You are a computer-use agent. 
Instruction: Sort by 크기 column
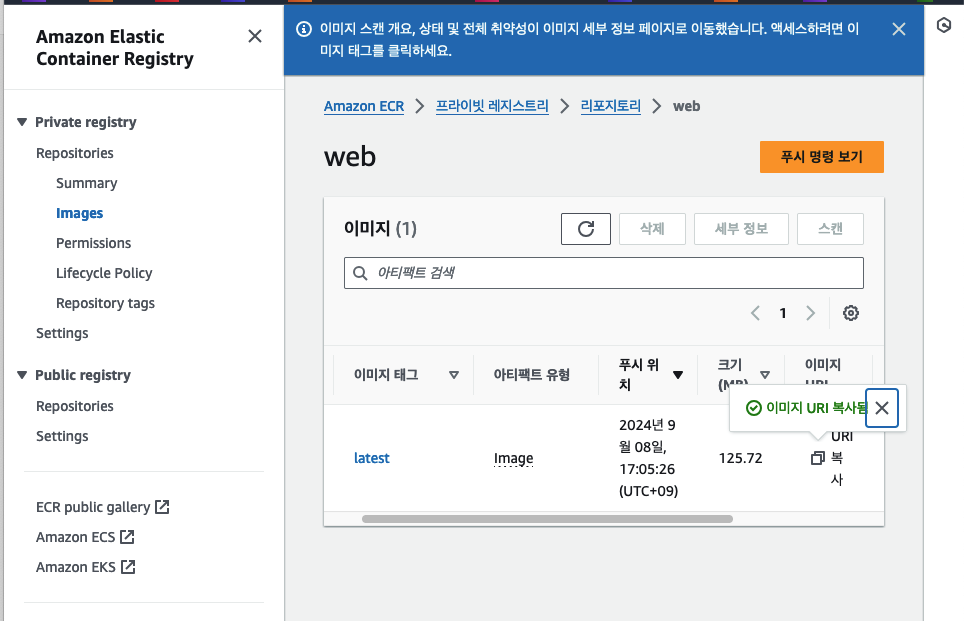[x=765, y=374]
